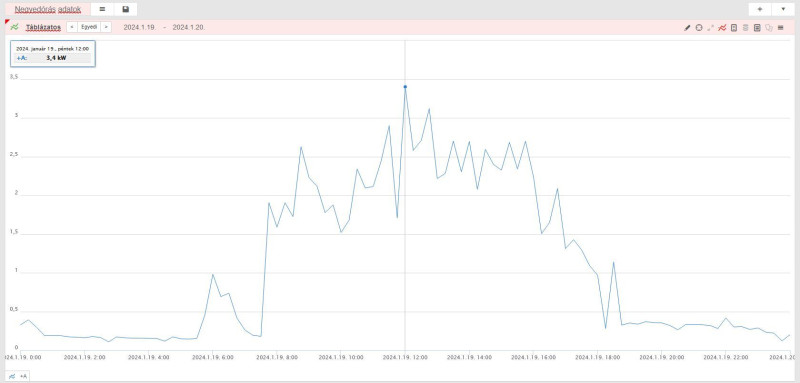Click the end date 2024.1.20.
Image resolution: width=800 pixels, height=383 pixels.
pos(189,28)
